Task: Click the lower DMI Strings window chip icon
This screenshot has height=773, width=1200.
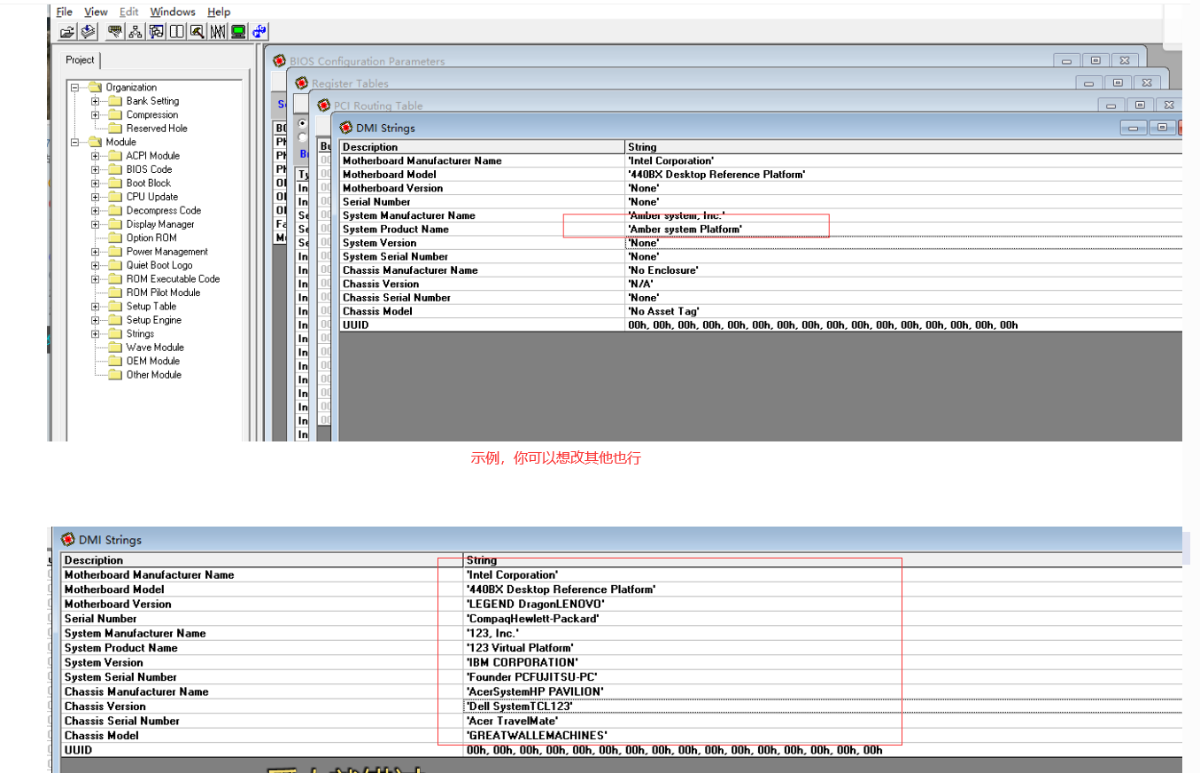Action: click(68, 539)
